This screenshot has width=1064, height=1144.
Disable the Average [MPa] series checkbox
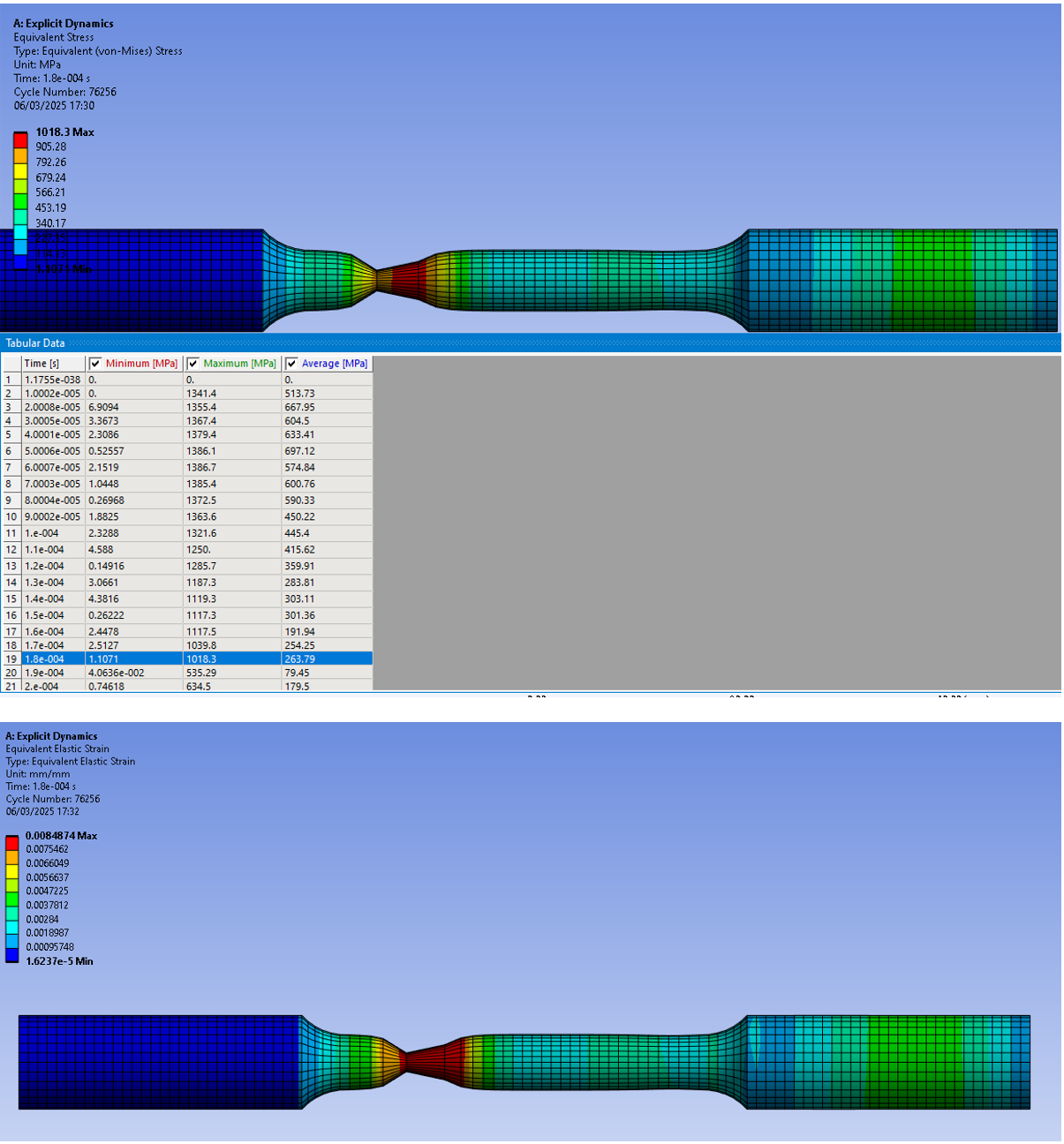[291, 364]
